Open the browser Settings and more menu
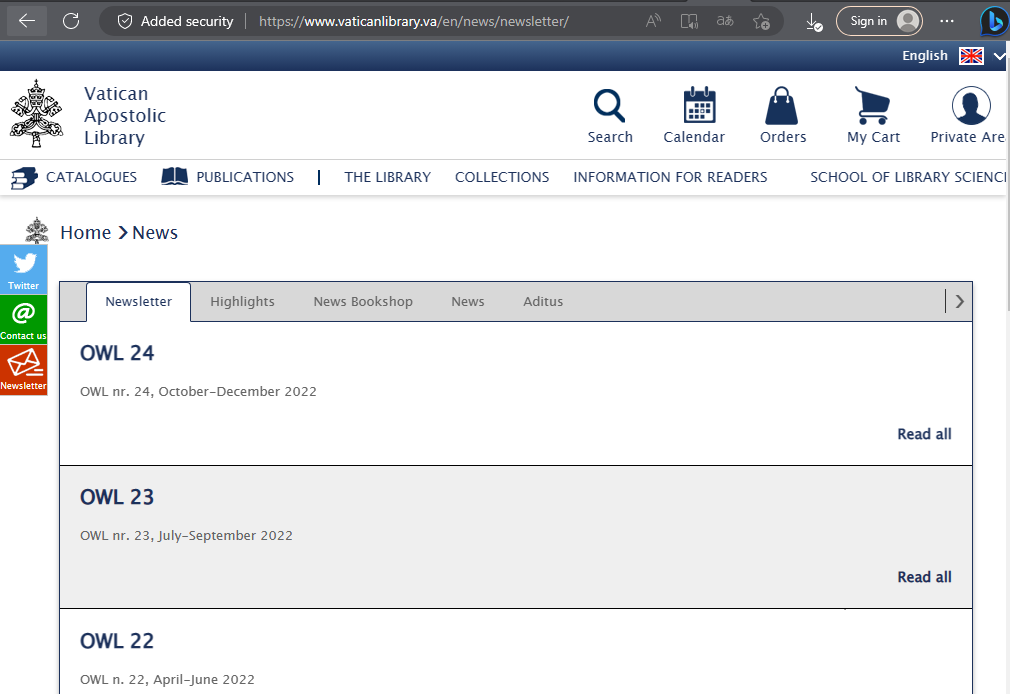The width and height of the screenshot is (1010, 694). tap(947, 21)
